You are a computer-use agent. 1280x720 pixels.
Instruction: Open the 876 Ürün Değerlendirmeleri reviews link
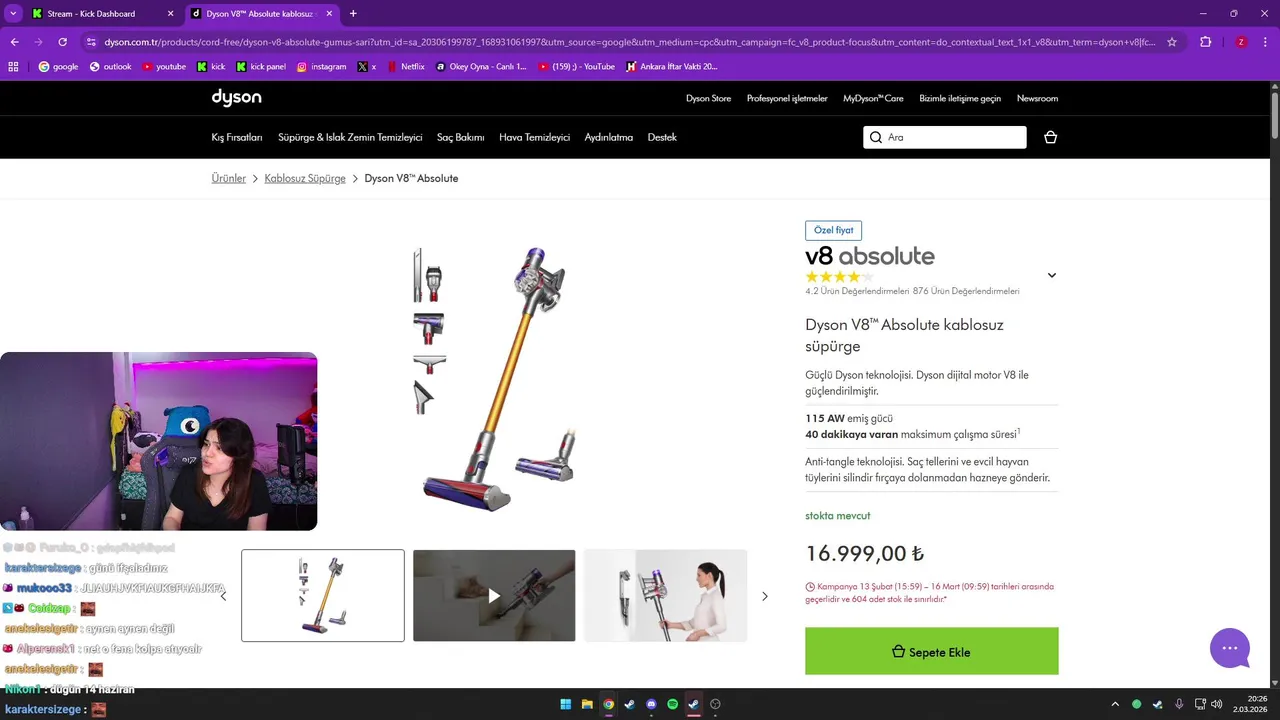point(966,291)
